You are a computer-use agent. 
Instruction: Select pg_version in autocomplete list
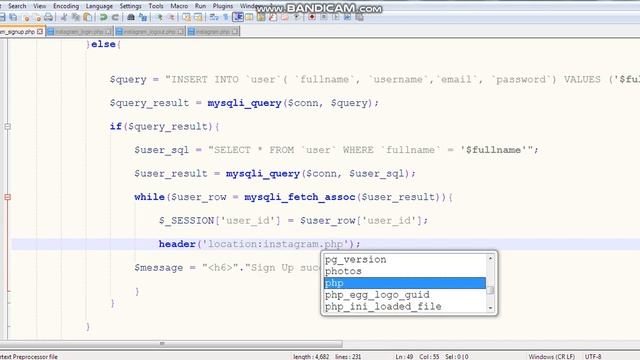coord(405,260)
